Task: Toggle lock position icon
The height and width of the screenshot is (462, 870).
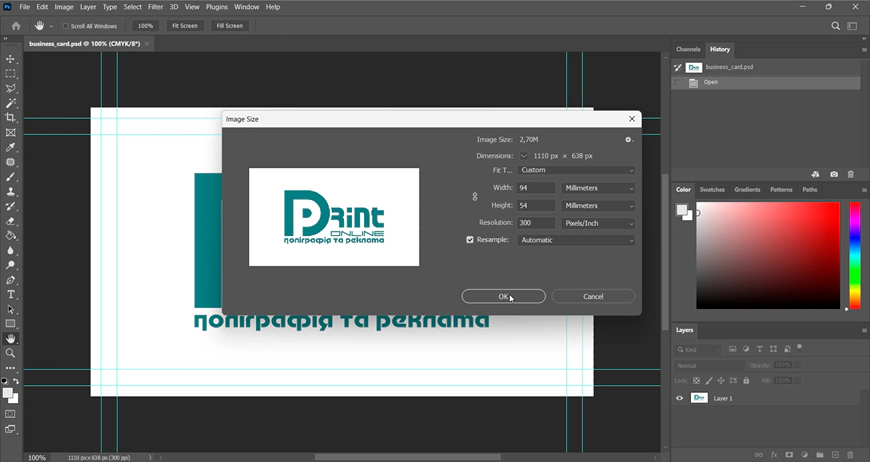Action: pyautogui.click(x=721, y=380)
